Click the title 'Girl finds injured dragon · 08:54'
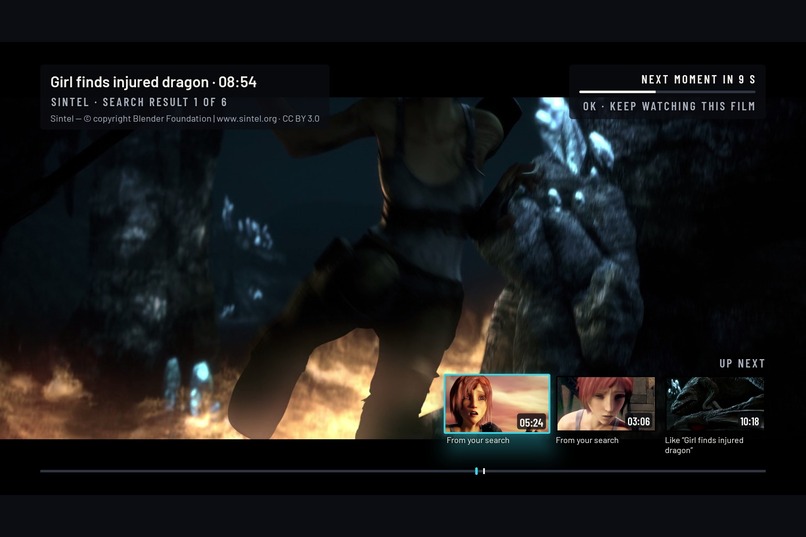 click(x=153, y=82)
